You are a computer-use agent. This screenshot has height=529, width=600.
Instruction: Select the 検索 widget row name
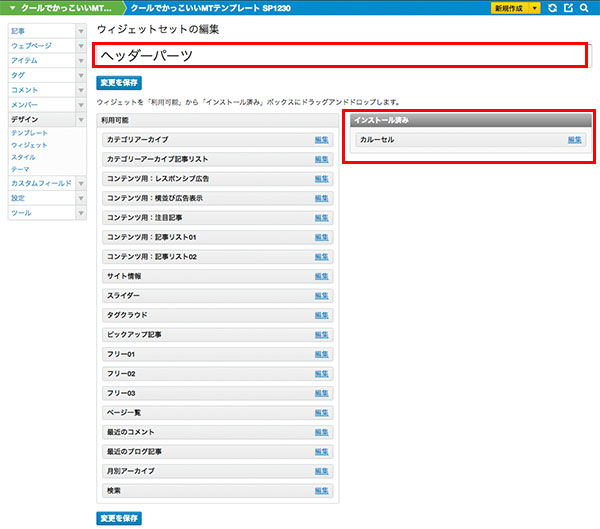[x=114, y=490]
